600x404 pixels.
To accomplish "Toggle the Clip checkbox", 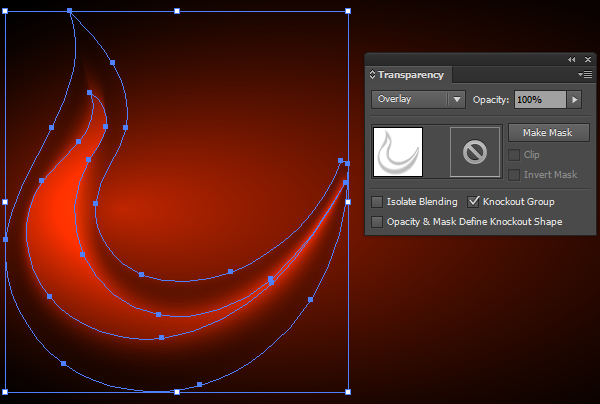I will coord(514,155).
